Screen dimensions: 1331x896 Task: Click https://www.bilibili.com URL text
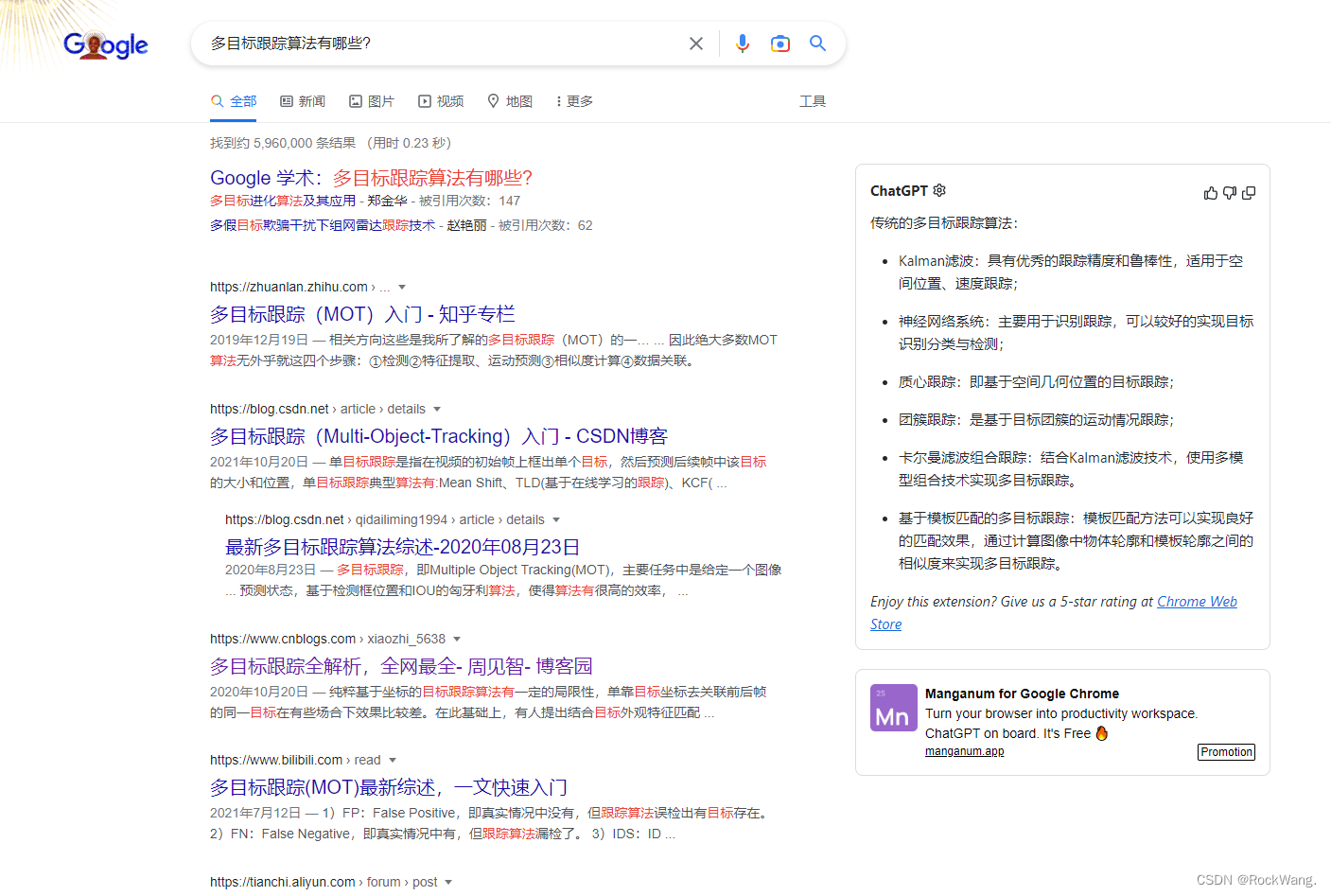(276, 760)
